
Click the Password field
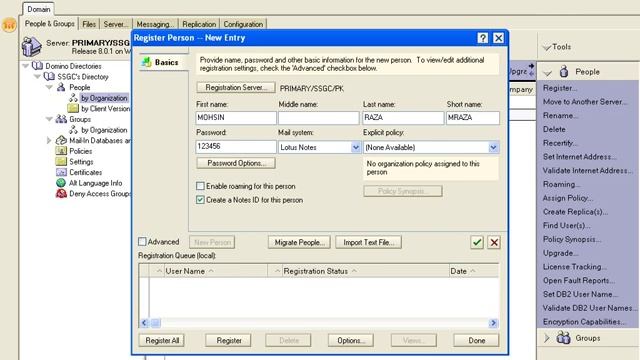click(236, 147)
